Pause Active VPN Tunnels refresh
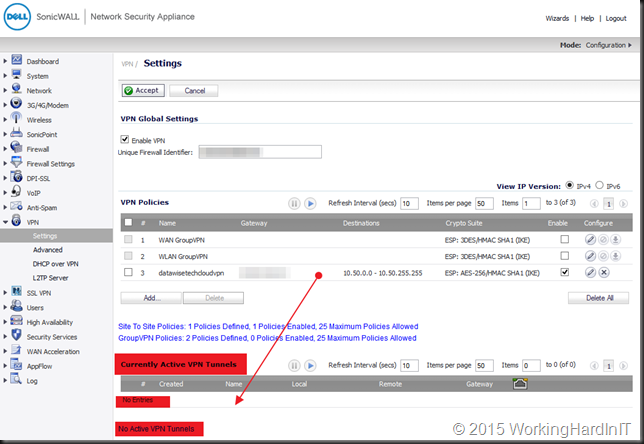 (294, 366)
